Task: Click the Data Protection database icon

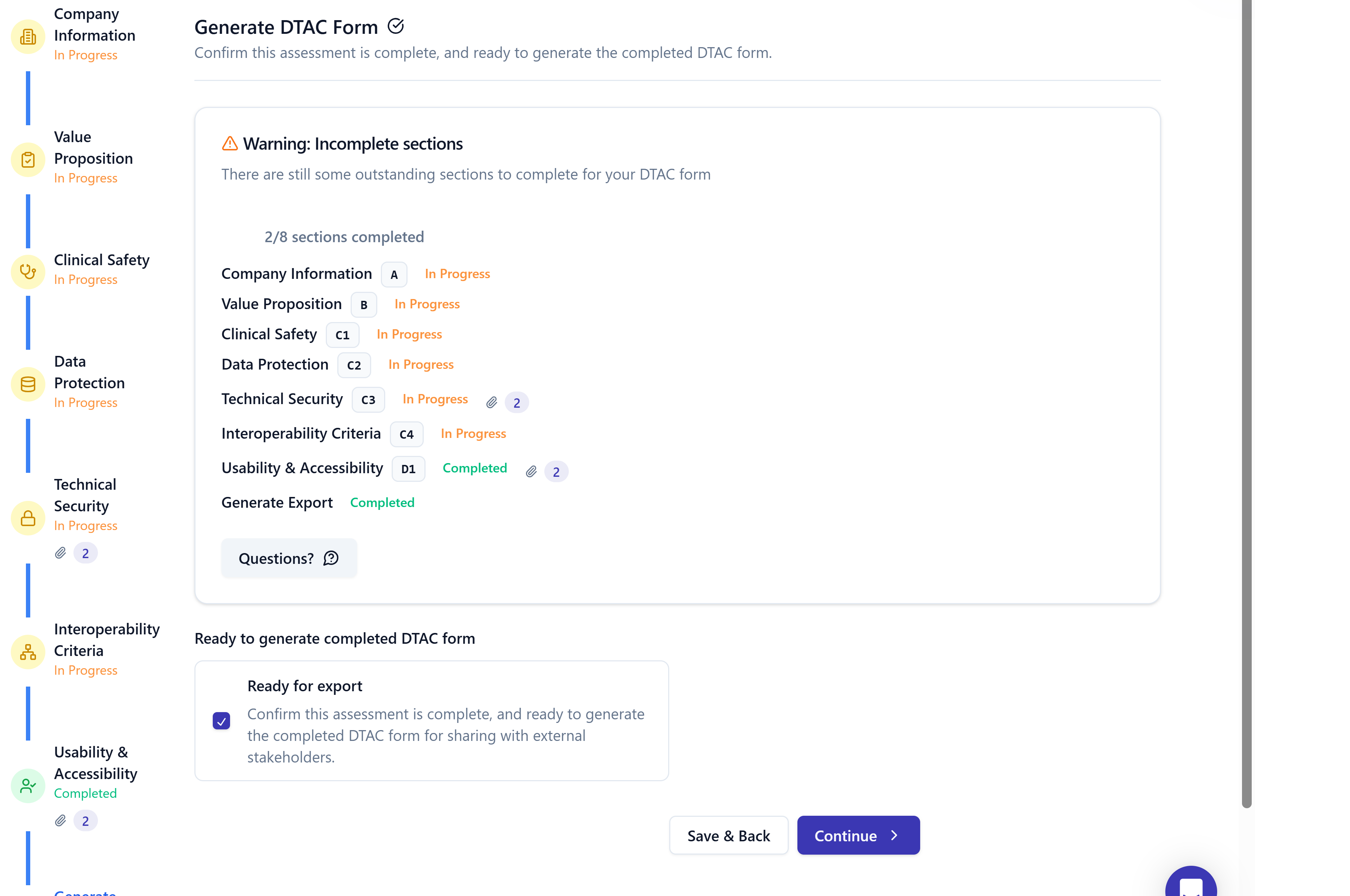Action: coord(27,385)
